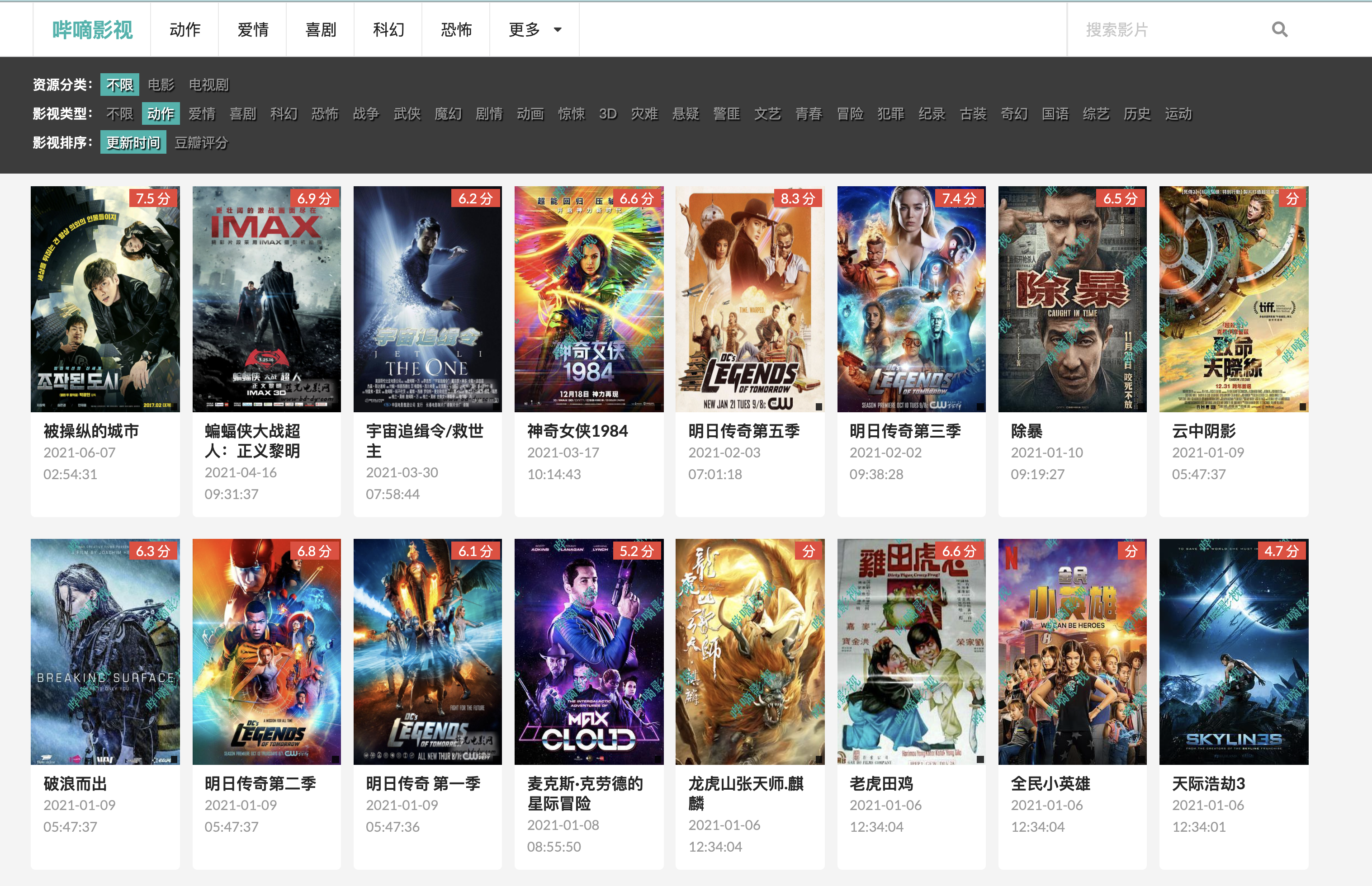Select 电视剧 resource category filter
The width and height of the screenshot is (1372, 886).
[x=208, y=85]
